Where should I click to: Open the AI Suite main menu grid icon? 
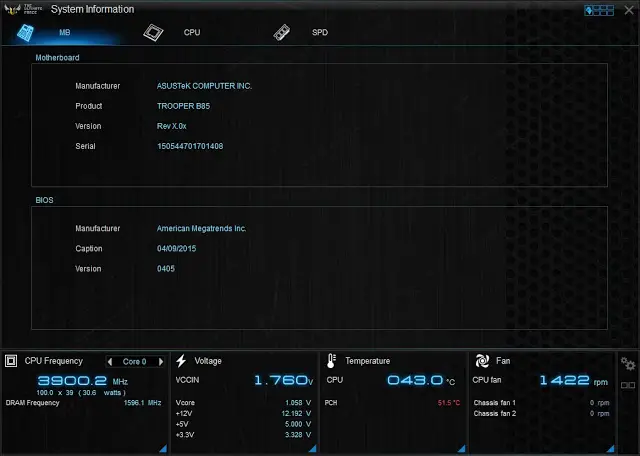point(599,10)
